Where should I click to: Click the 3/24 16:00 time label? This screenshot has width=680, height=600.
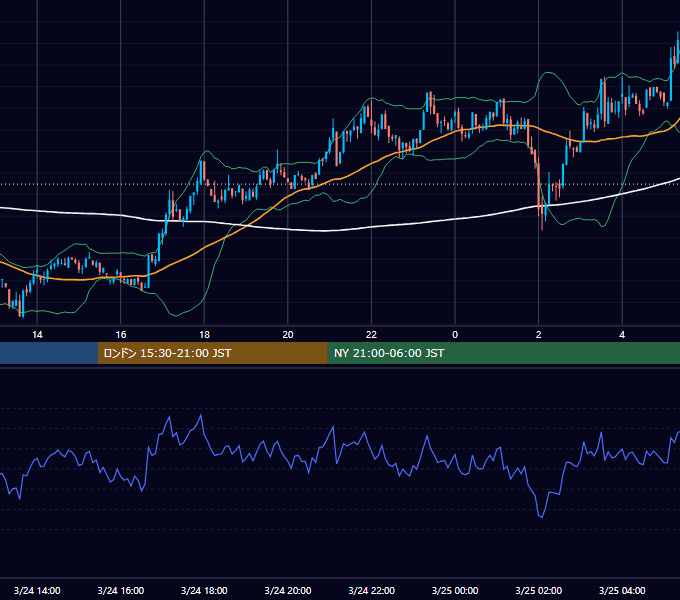pyautogui.click(x=121, y=590)
